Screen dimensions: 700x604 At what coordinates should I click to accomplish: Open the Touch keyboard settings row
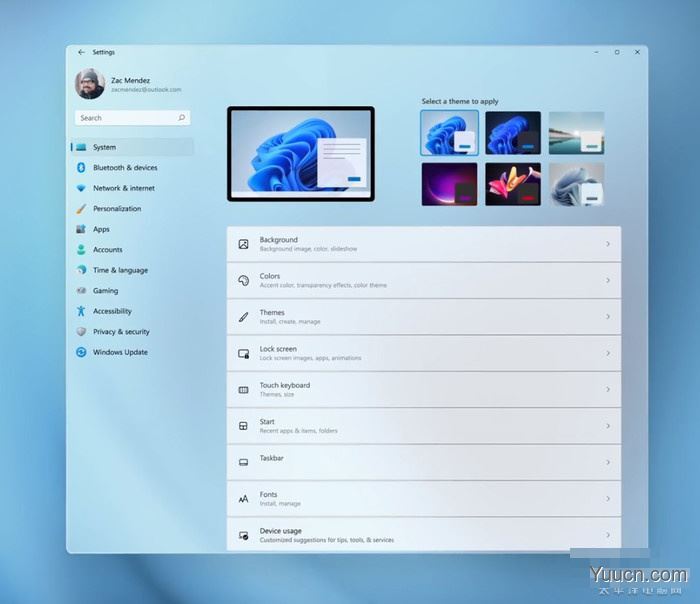(424, 390)
